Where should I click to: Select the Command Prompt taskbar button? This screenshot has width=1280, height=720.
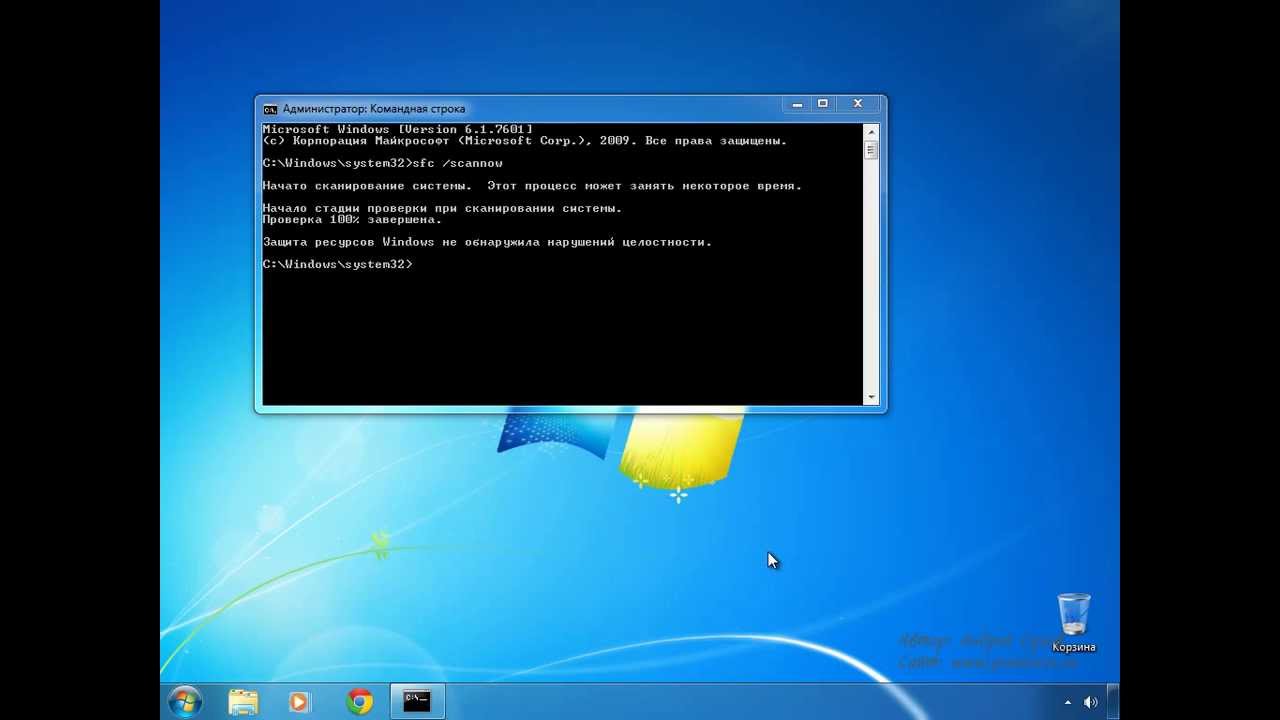pyautogui.click(x=417, y=702)
